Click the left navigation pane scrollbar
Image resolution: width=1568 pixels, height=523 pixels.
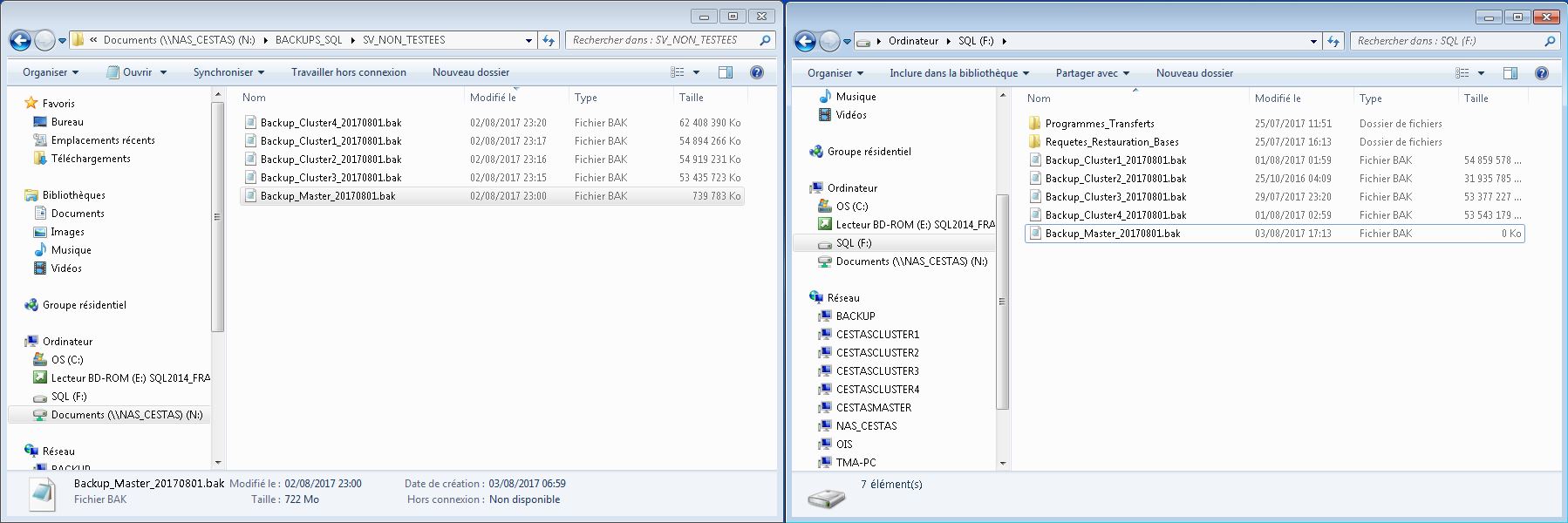218,218
